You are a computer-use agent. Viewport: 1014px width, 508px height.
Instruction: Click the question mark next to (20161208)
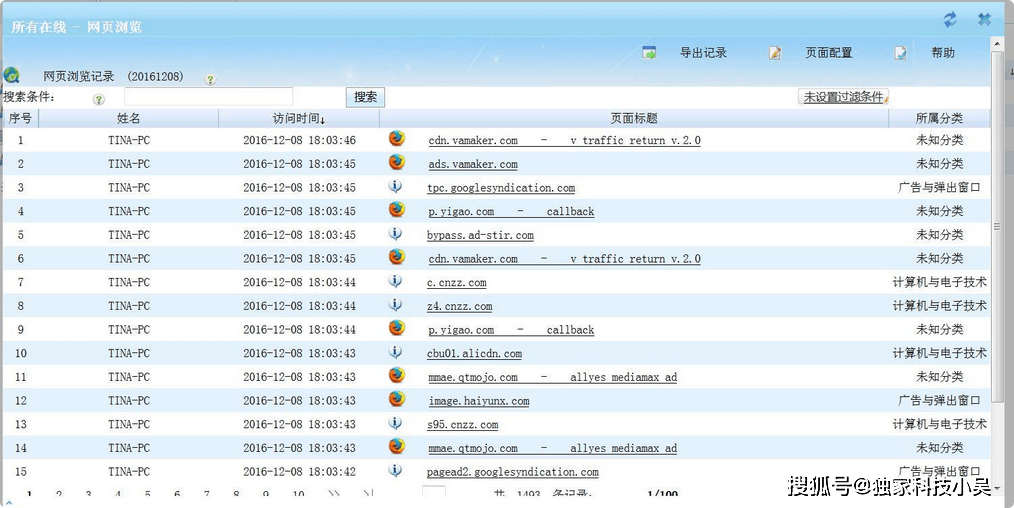210,79
